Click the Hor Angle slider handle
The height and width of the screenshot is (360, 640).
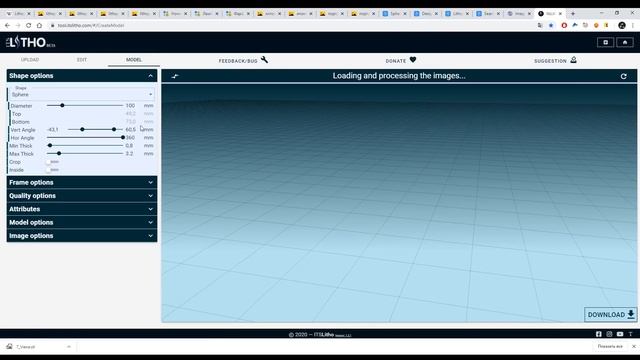pyautogui.click(x=123, y=138)
